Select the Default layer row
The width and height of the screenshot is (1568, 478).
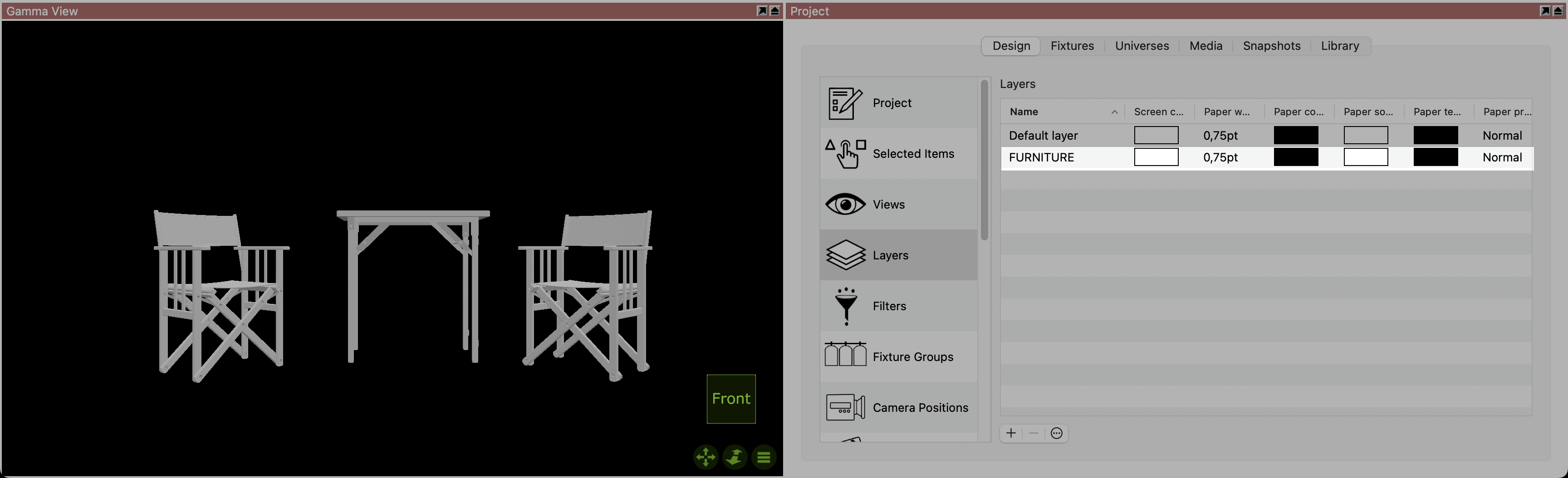click(x=1044, y=136)
